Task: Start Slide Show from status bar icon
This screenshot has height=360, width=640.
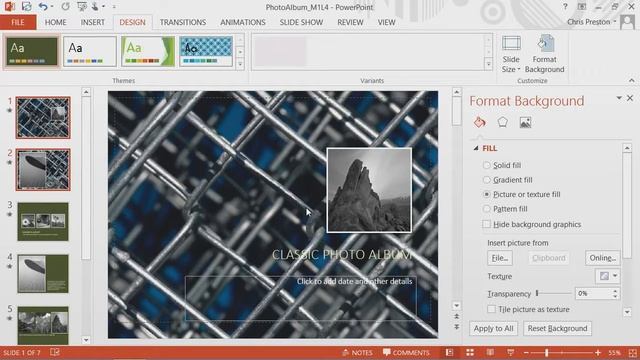Action: 510,352
